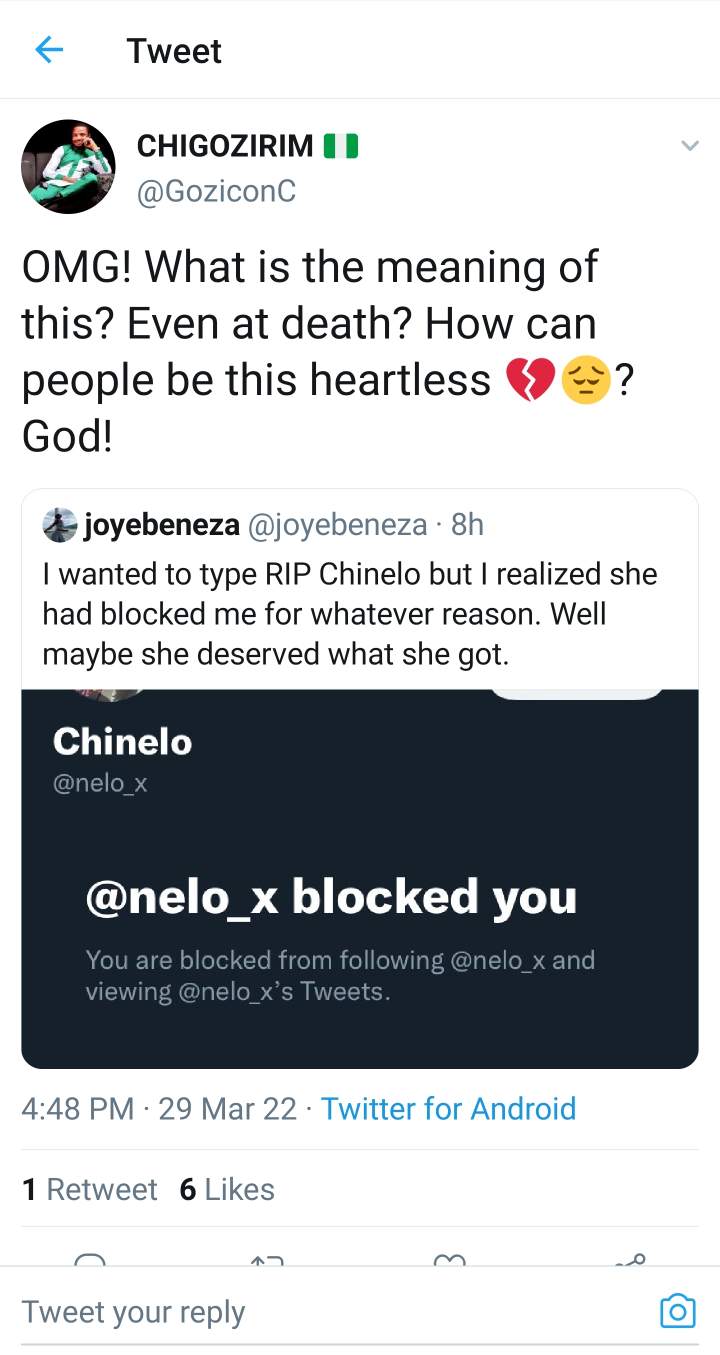This screenshot has width=720, height=1355.
Task: Tap the joyebeneza name in quote
Action: pos(160,524)
